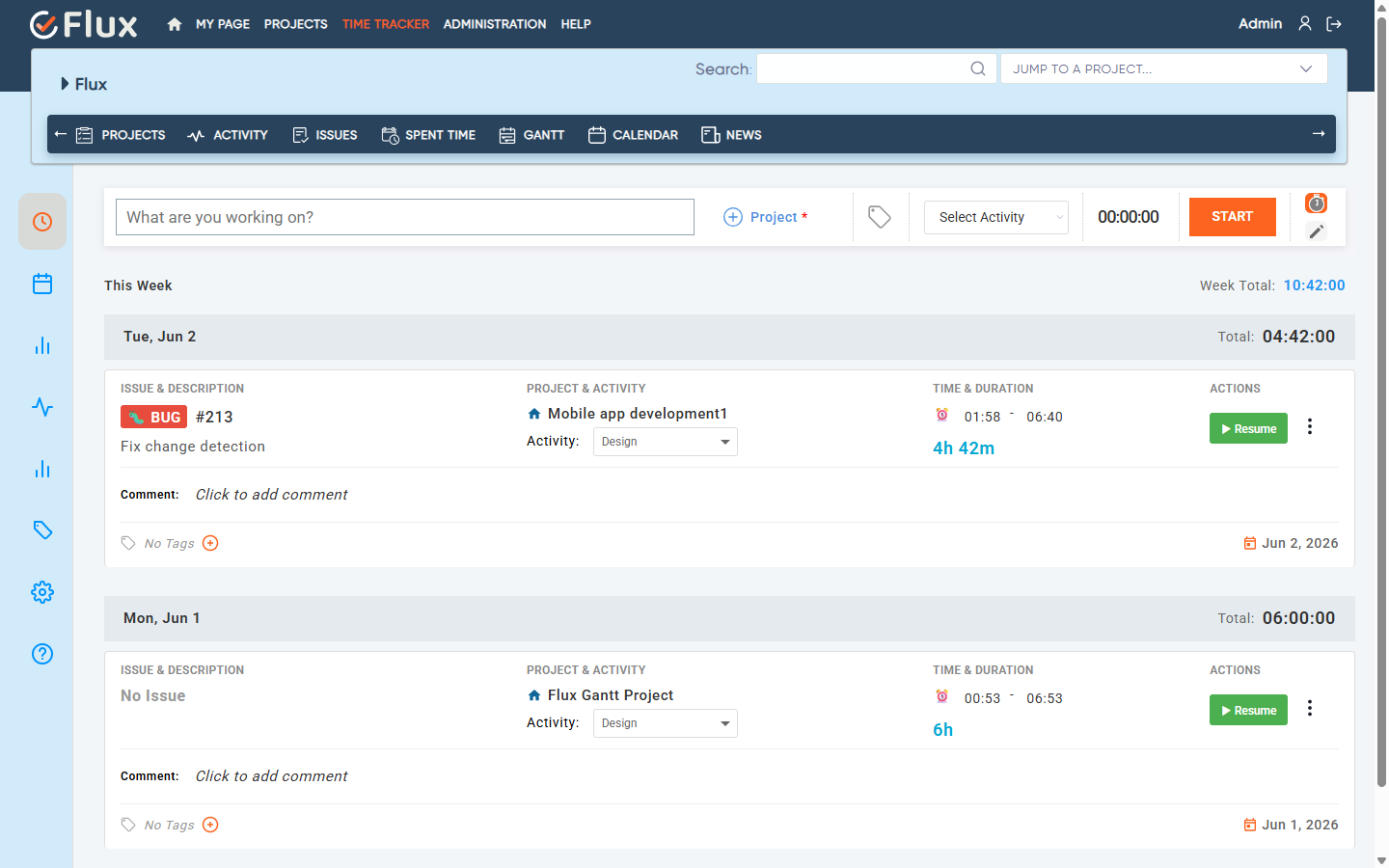
Task: Open more actions for issue #213 entry
Action: coord(1310,426)
